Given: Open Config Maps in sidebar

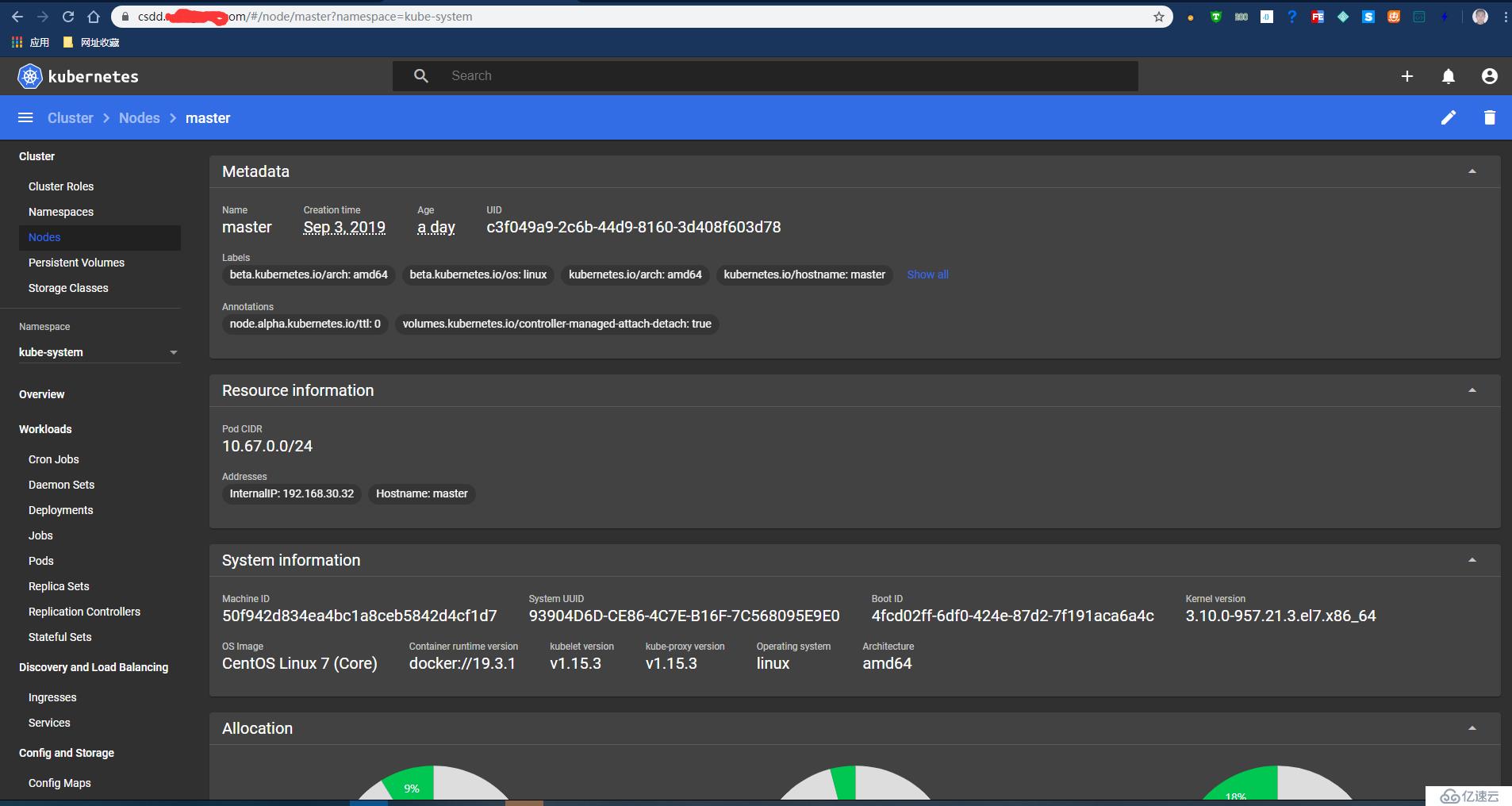Looking at the screenshot, I should coord(59,783).
